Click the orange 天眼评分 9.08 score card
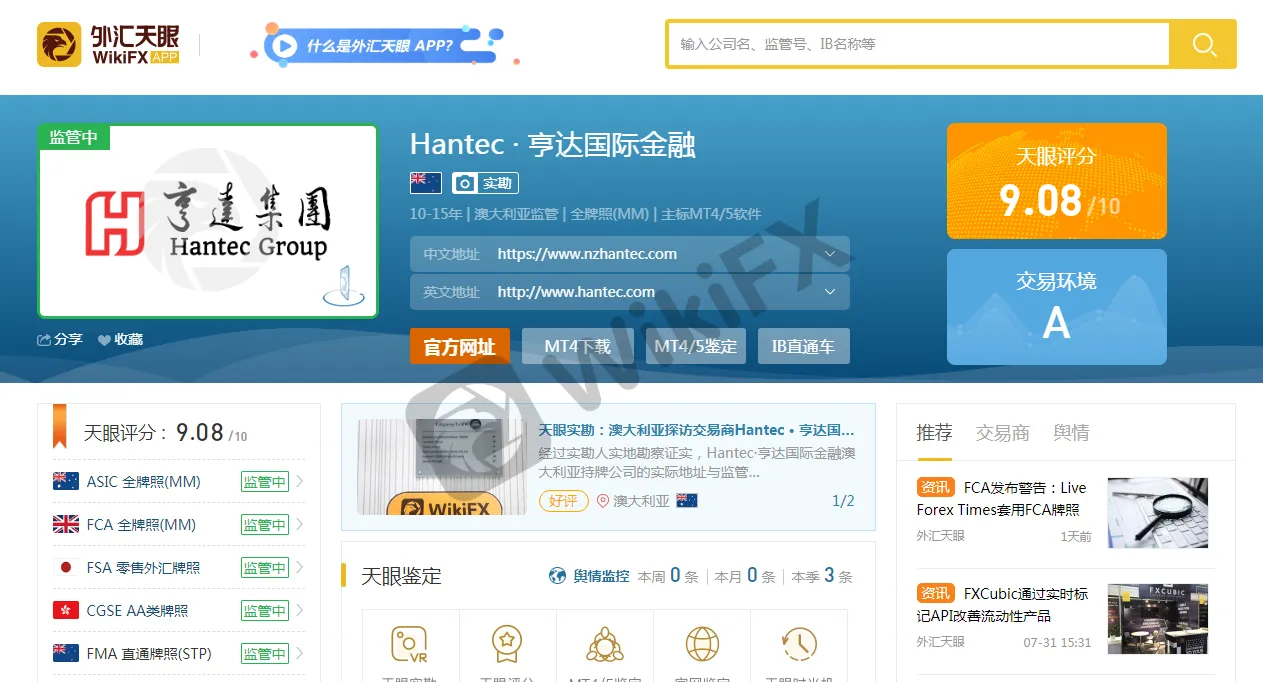1263x682 pixels. [1056, 181]
